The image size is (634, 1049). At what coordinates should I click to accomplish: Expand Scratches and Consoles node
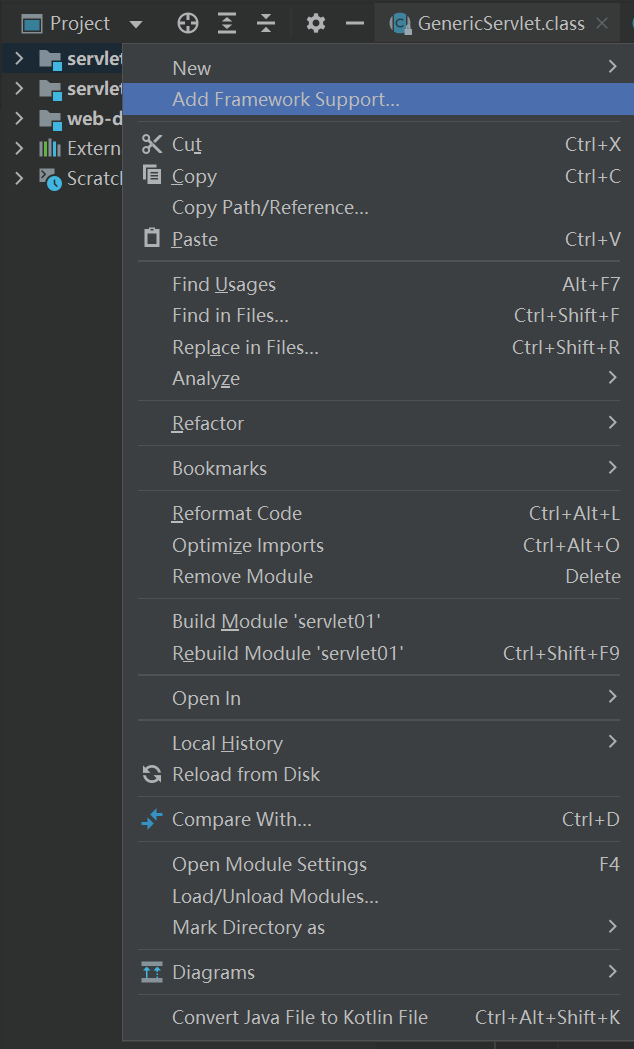pyautogui.click(x=19, y=178)
